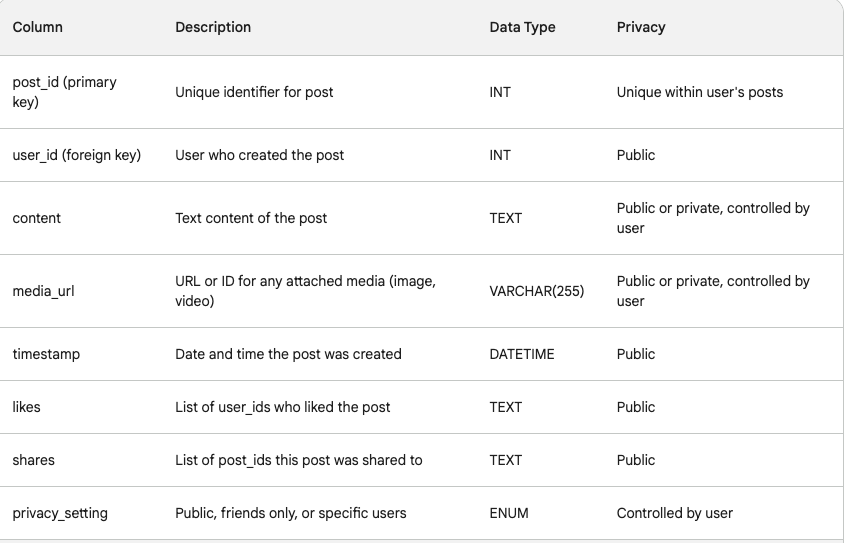Image resolution: width=848 pixels, height=543 pixels.
Task: Click 'List of user_ids who liked the post'
Action: click(283, 407)
